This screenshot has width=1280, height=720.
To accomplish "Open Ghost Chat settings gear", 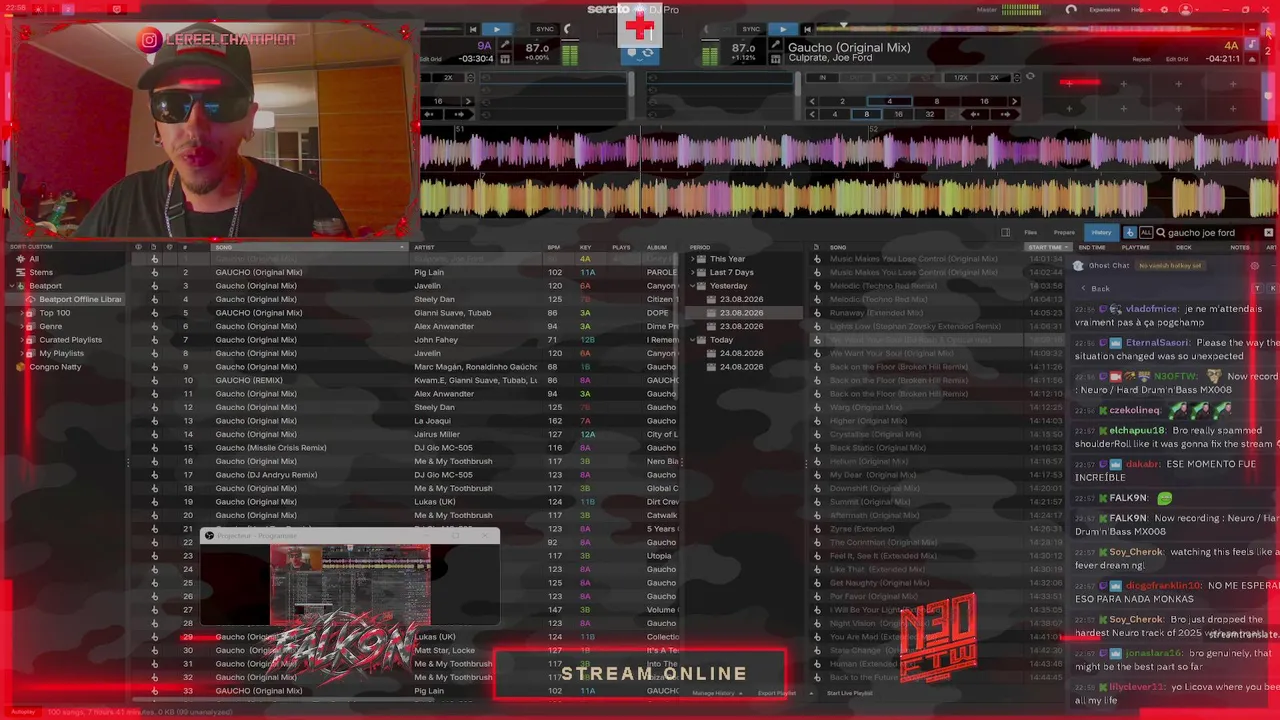I will tap(1255, 266).
